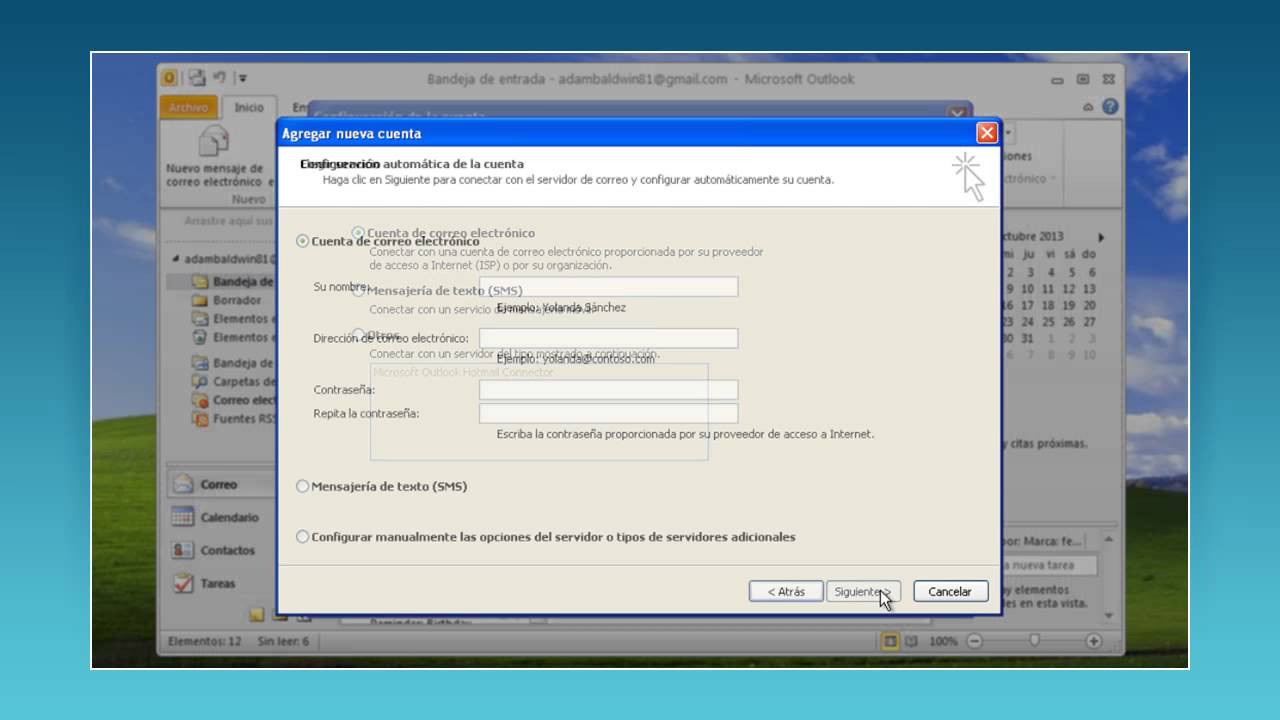
Task: Click the 'Dirección de correo electrónico' field
Action: 608,338
